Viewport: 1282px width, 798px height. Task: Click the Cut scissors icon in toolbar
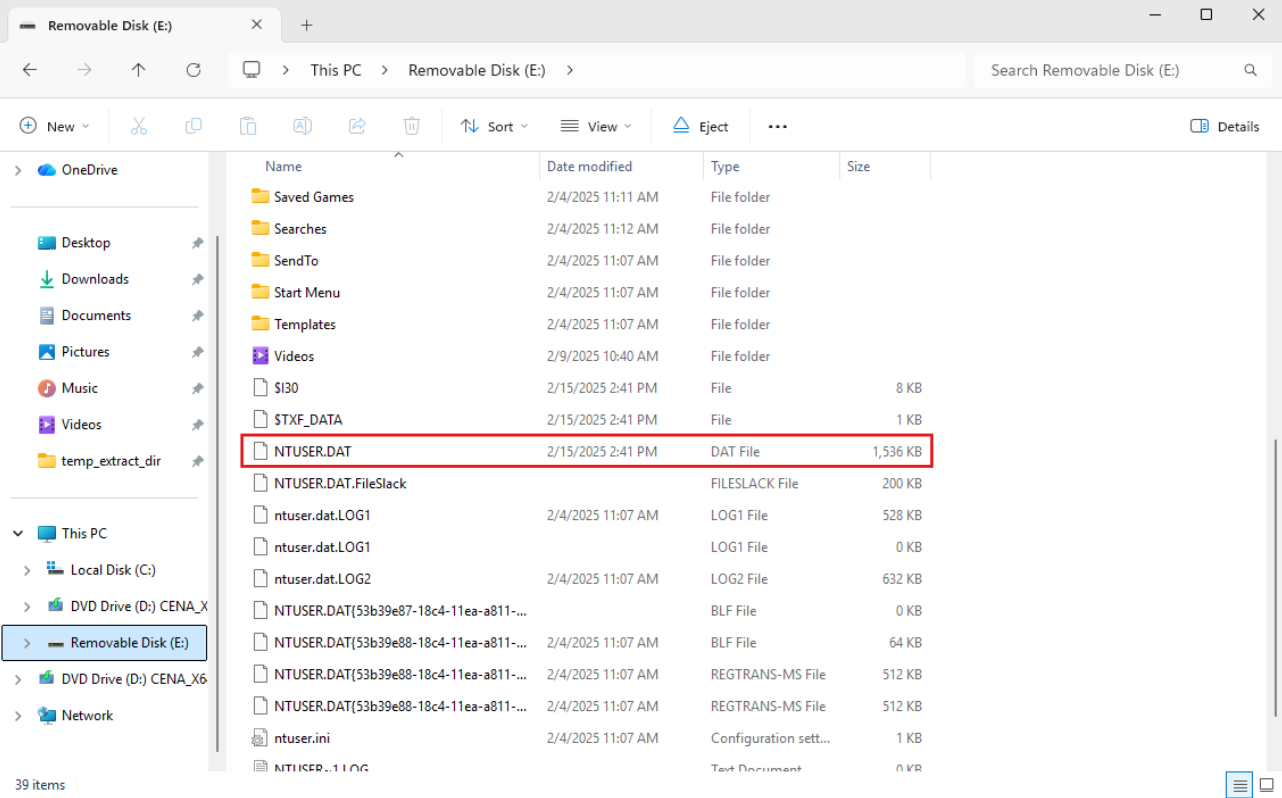click(139, 126)
